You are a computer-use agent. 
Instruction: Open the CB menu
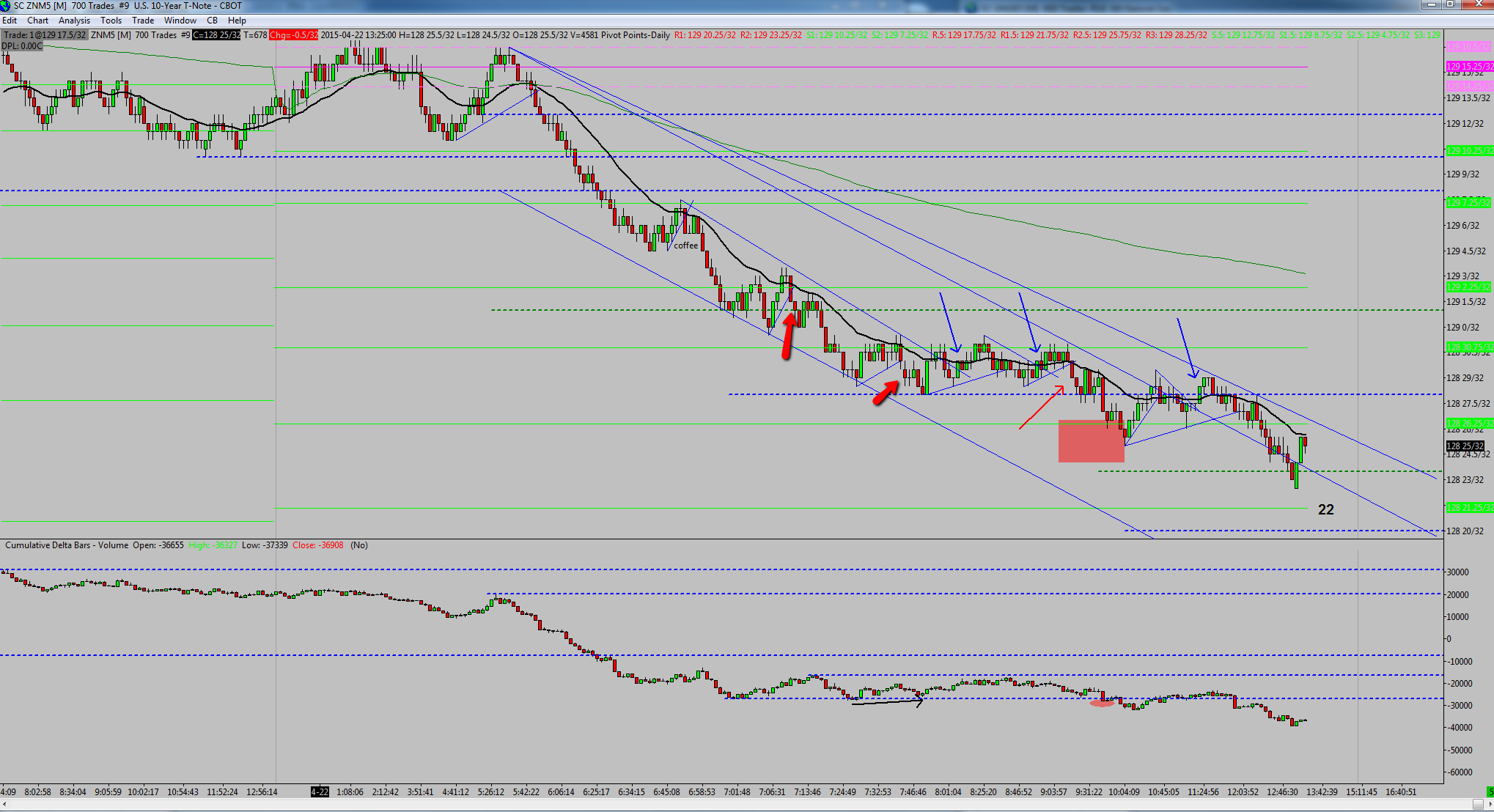pyautogui.click(x=212, y=21)
